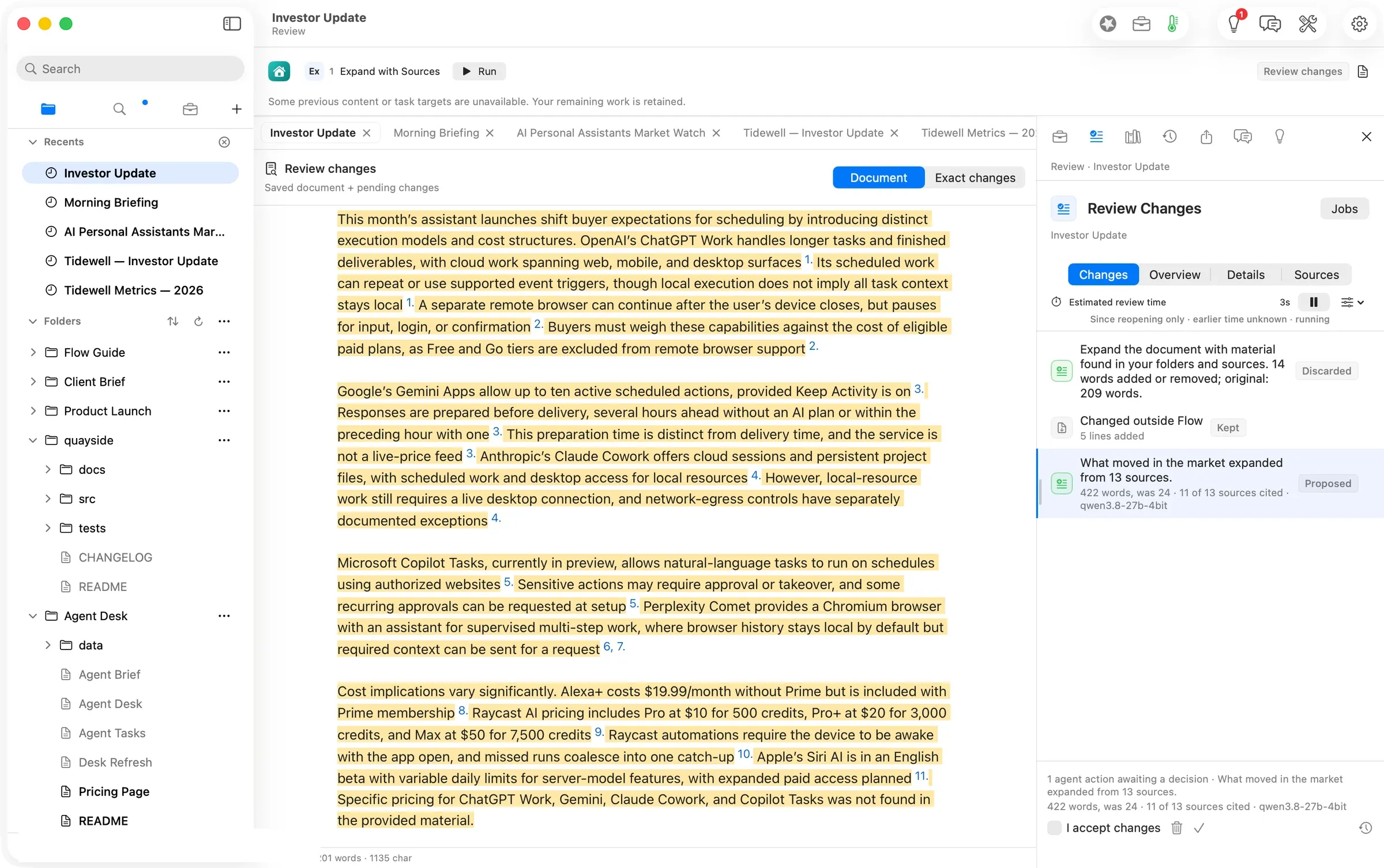Expand the Flow Guide folder
Viewport: 1384px width, 868px height.
pyautogui.click(x=33, y=352)
